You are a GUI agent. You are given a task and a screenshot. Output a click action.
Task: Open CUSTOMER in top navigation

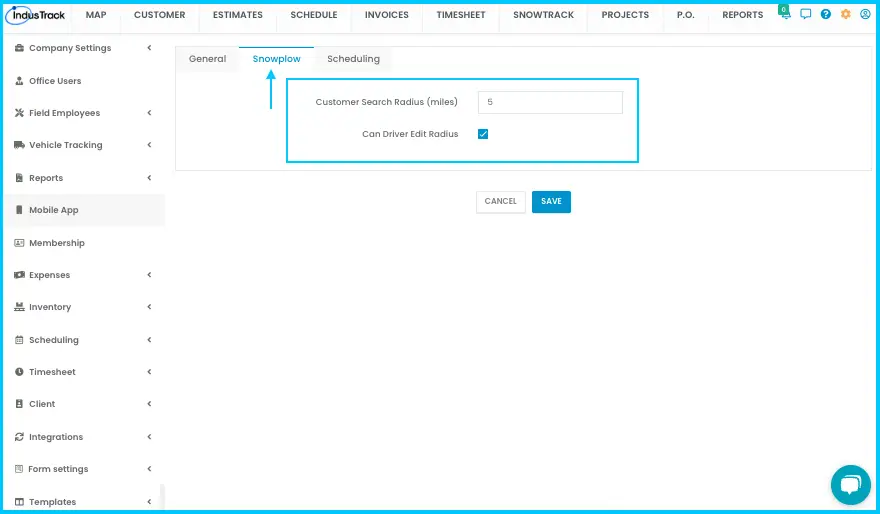(159, 15)
